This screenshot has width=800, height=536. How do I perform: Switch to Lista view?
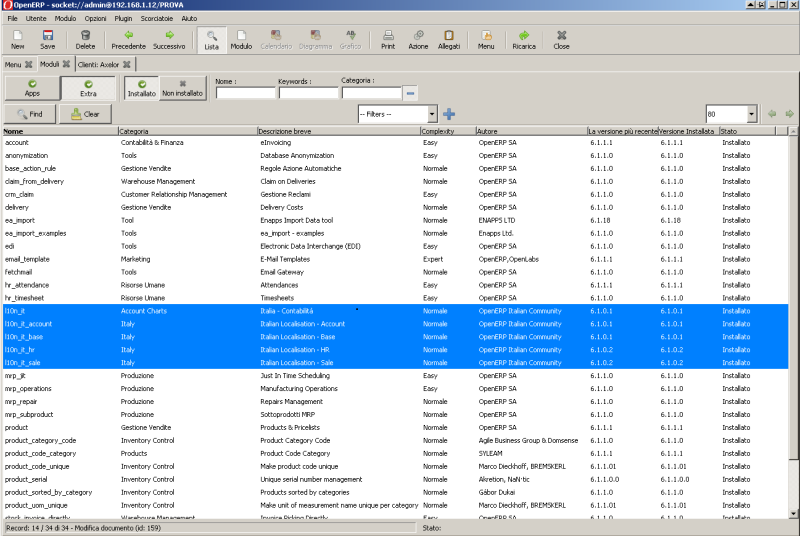[211, 40]
